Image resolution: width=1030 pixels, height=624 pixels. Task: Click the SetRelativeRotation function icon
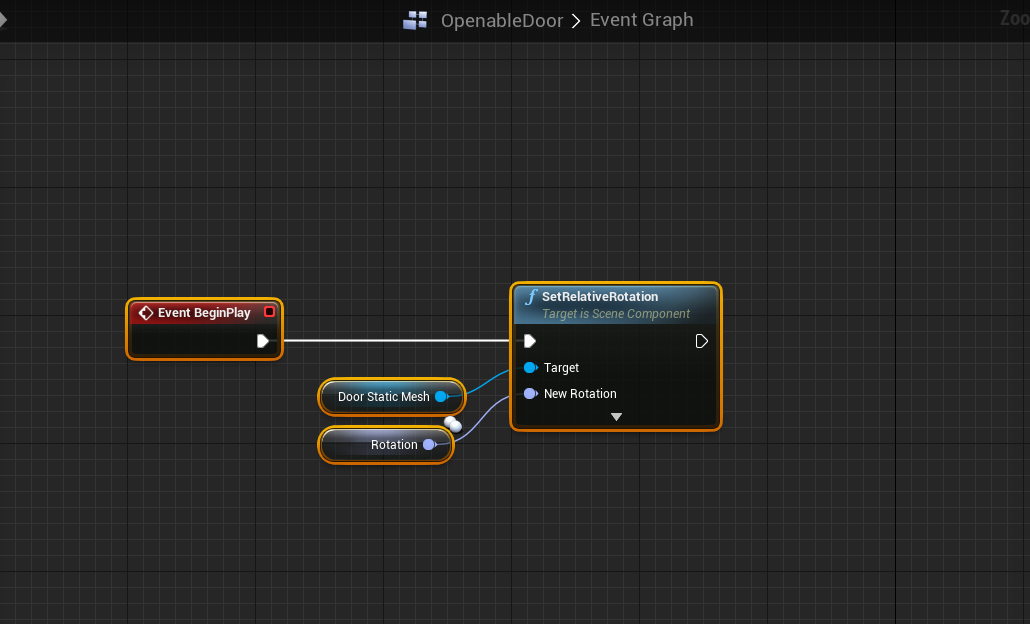pos(531,297)
